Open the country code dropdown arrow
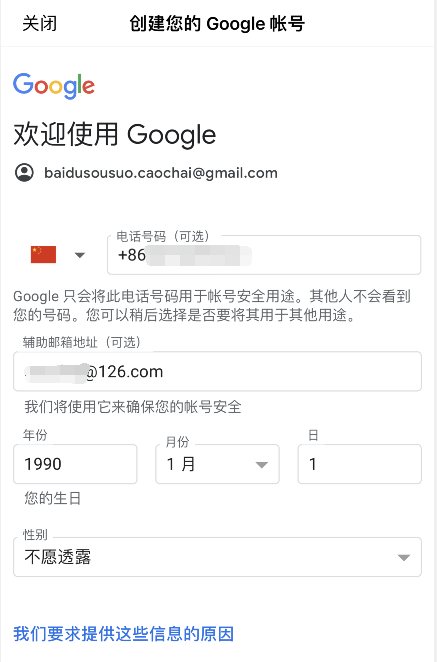 pos(80,255)
